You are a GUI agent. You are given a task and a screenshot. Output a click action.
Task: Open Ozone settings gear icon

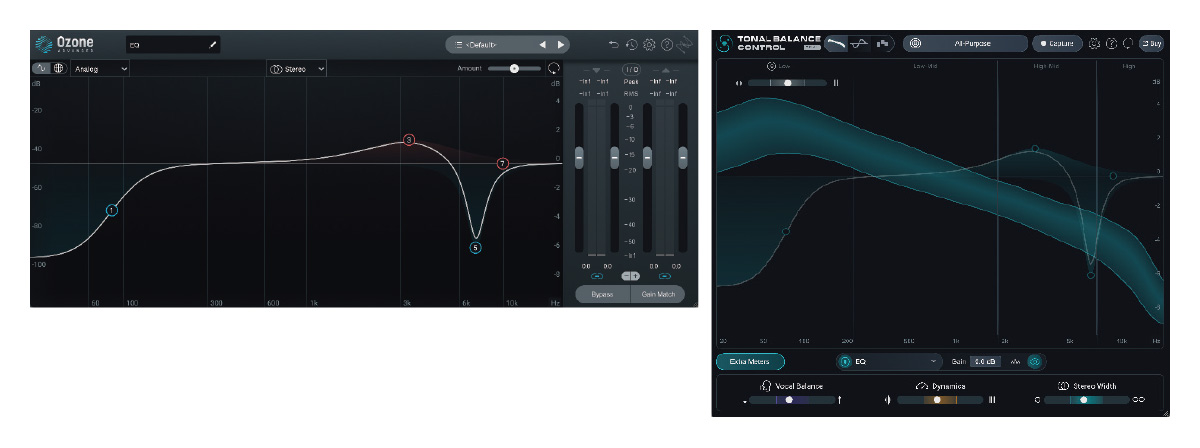click(649, 45)
